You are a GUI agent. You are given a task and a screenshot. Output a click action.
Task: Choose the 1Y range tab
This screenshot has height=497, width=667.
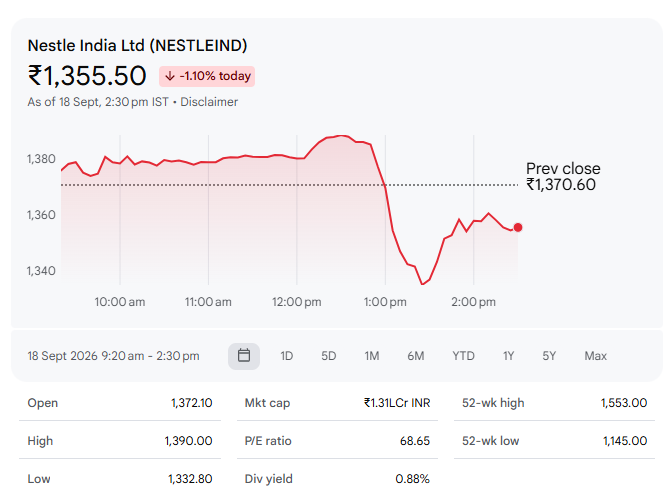tap(509, 356)
